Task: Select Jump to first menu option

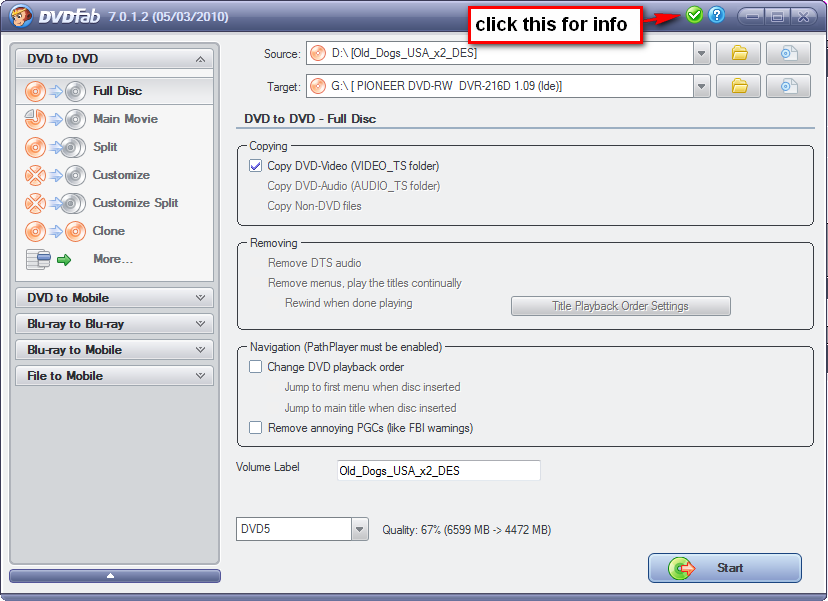Action: click(x=372, y=387)
